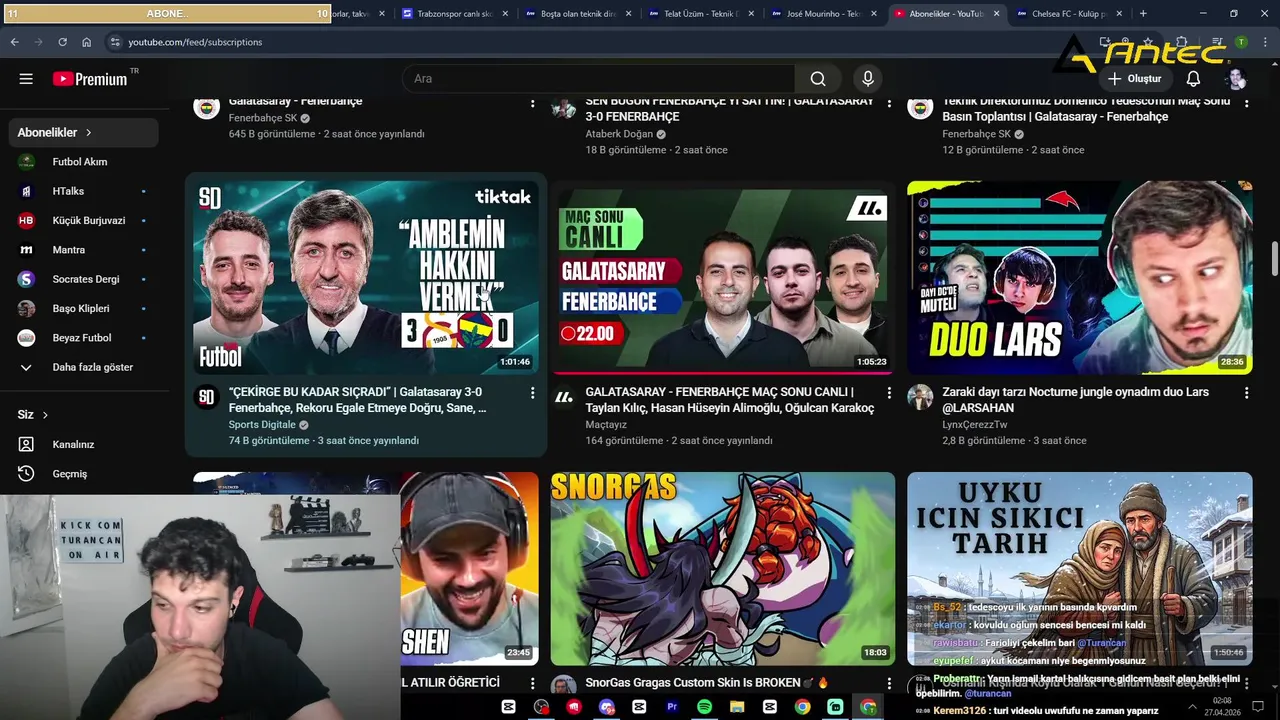Screen dimensions: 1280x720
Task: Click the Ataberk Doğan channel name
Action: [619, 134]
